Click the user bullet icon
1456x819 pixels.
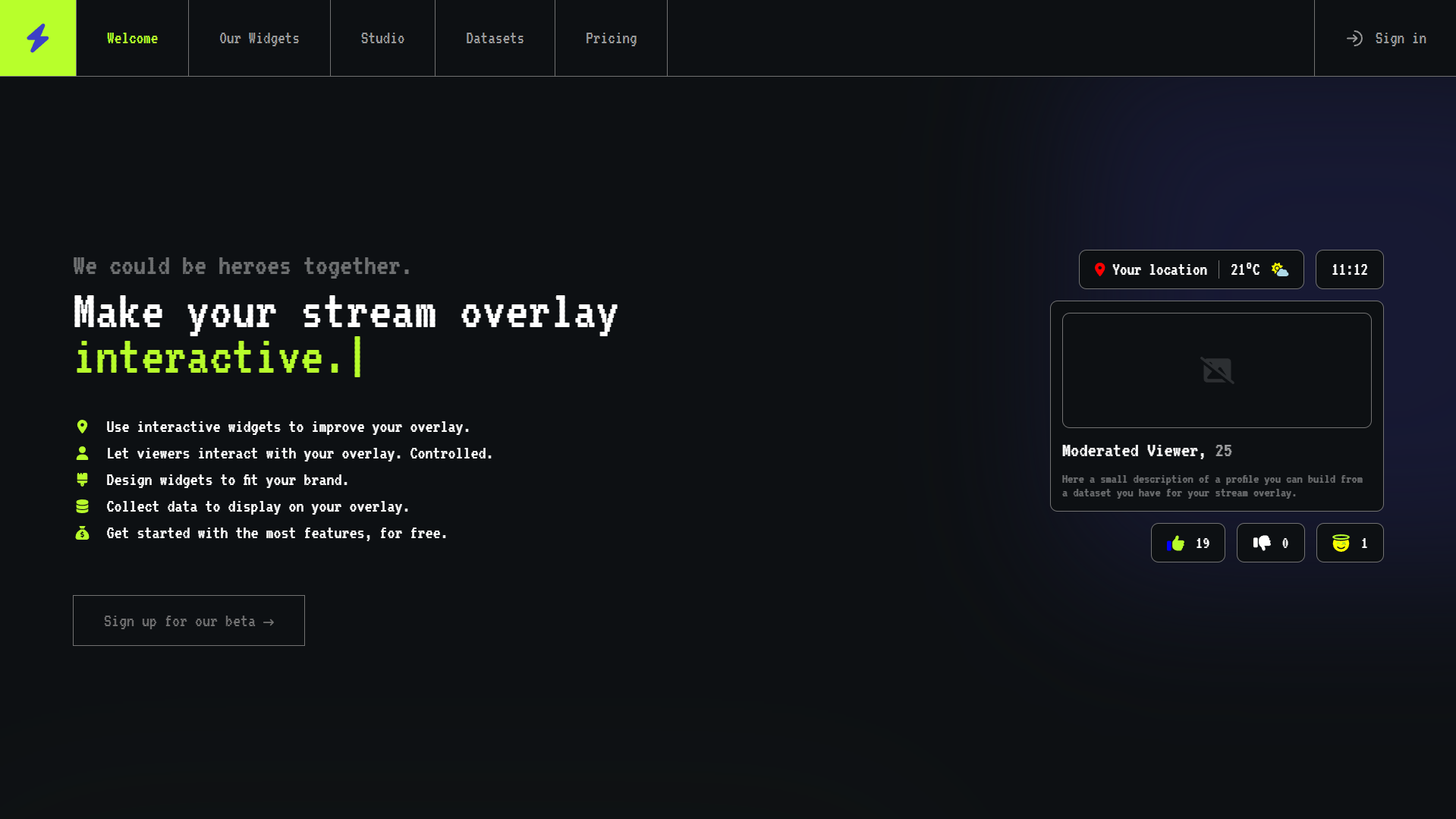tap(82, 453)
